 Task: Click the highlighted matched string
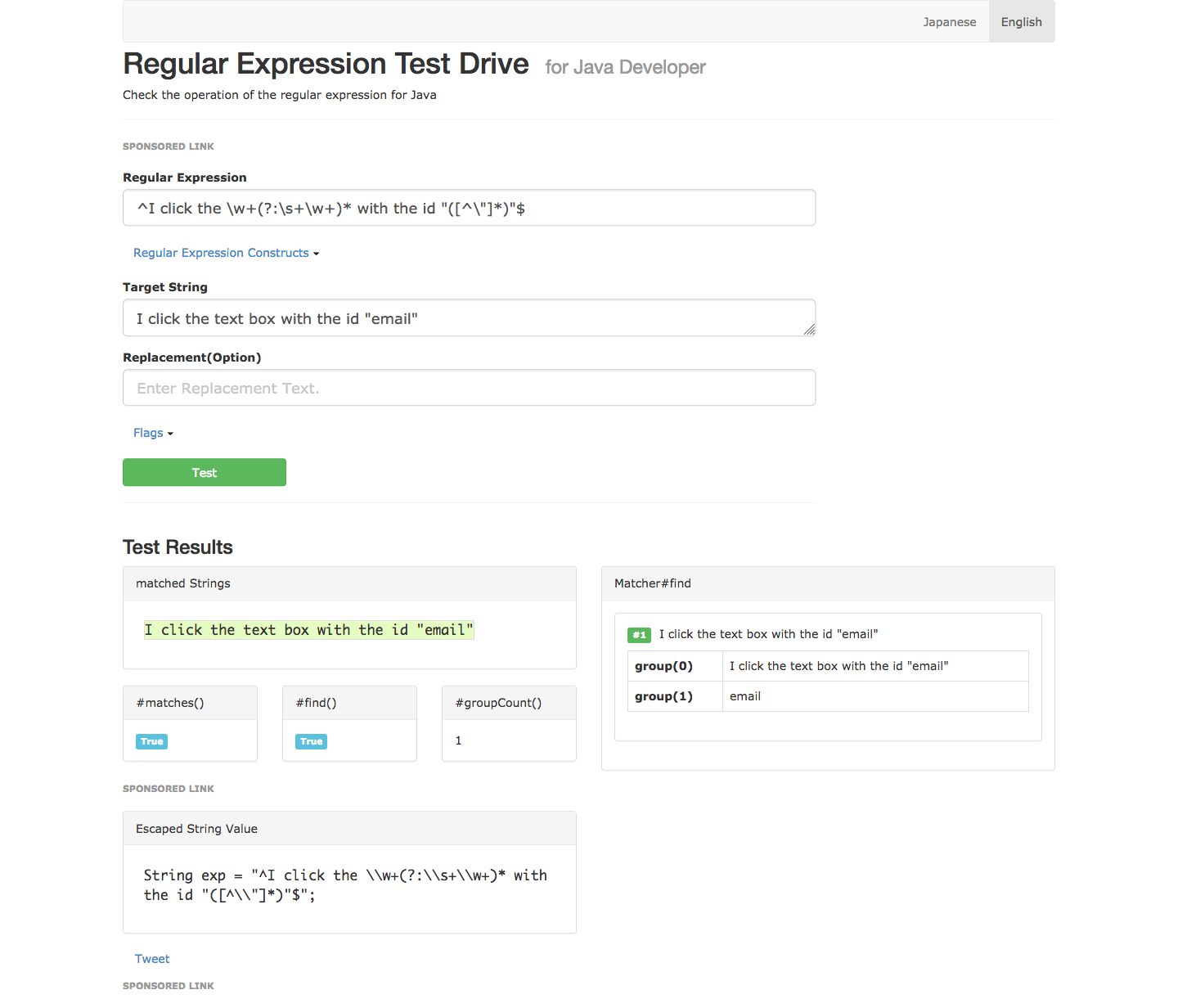point(308,630)
